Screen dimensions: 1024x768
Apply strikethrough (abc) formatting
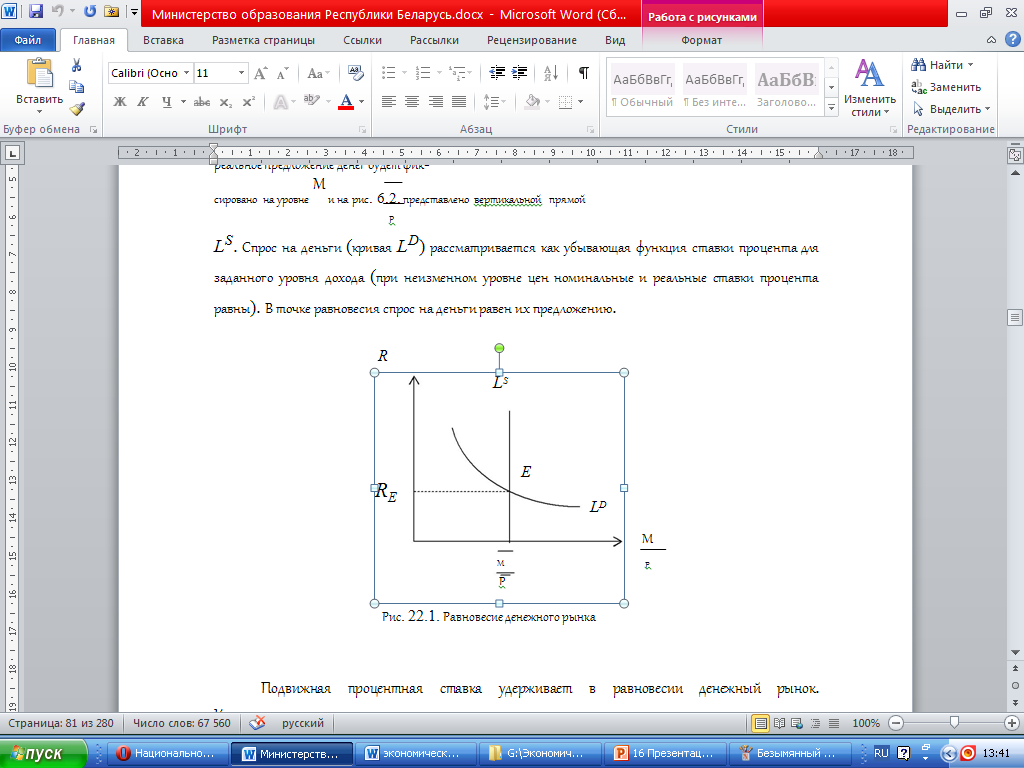[x=202, y=102]
